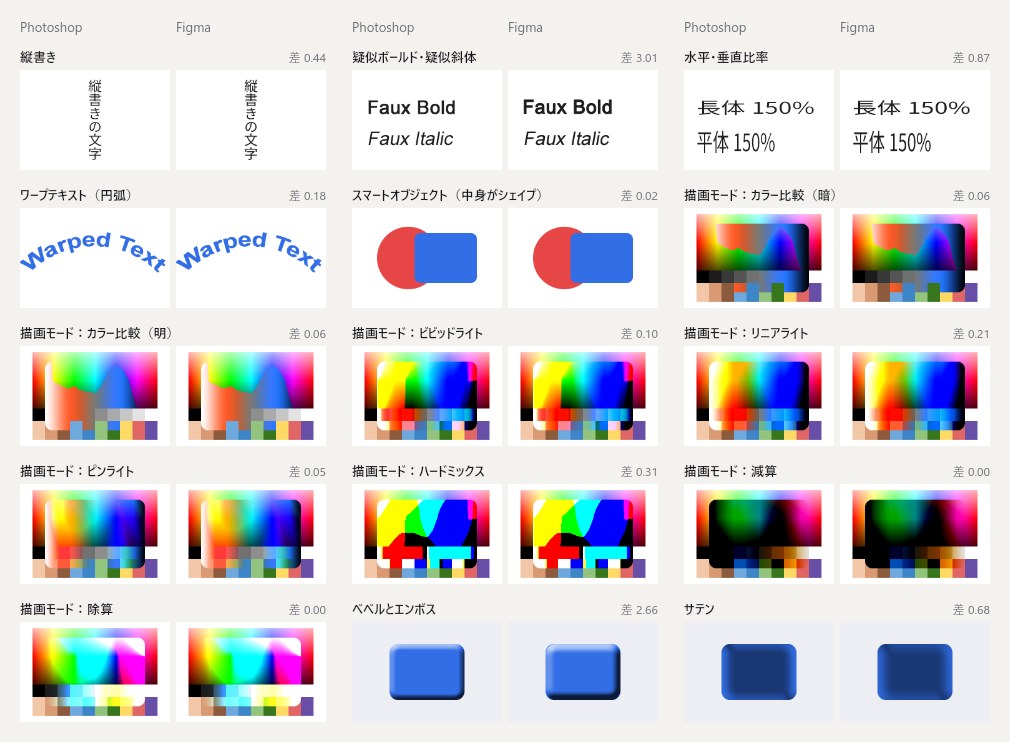Screen dimensions: 1010x742
Task: Click the 差 0.18 difference value
Action: point(307,196)
